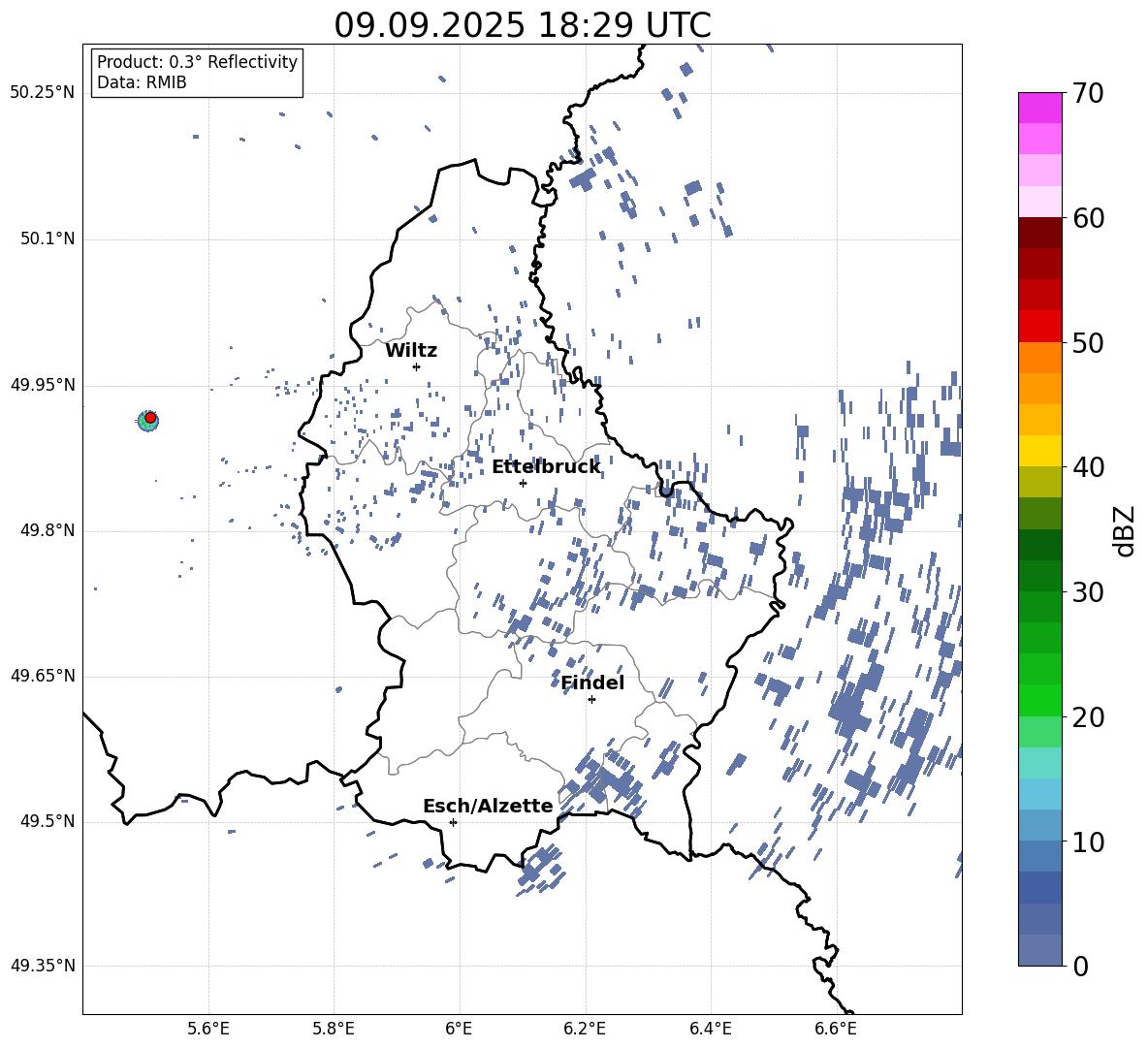Click the orange colorbar segment just below 50
Screen dimensions: 1148x1048
click(1039, 358)
